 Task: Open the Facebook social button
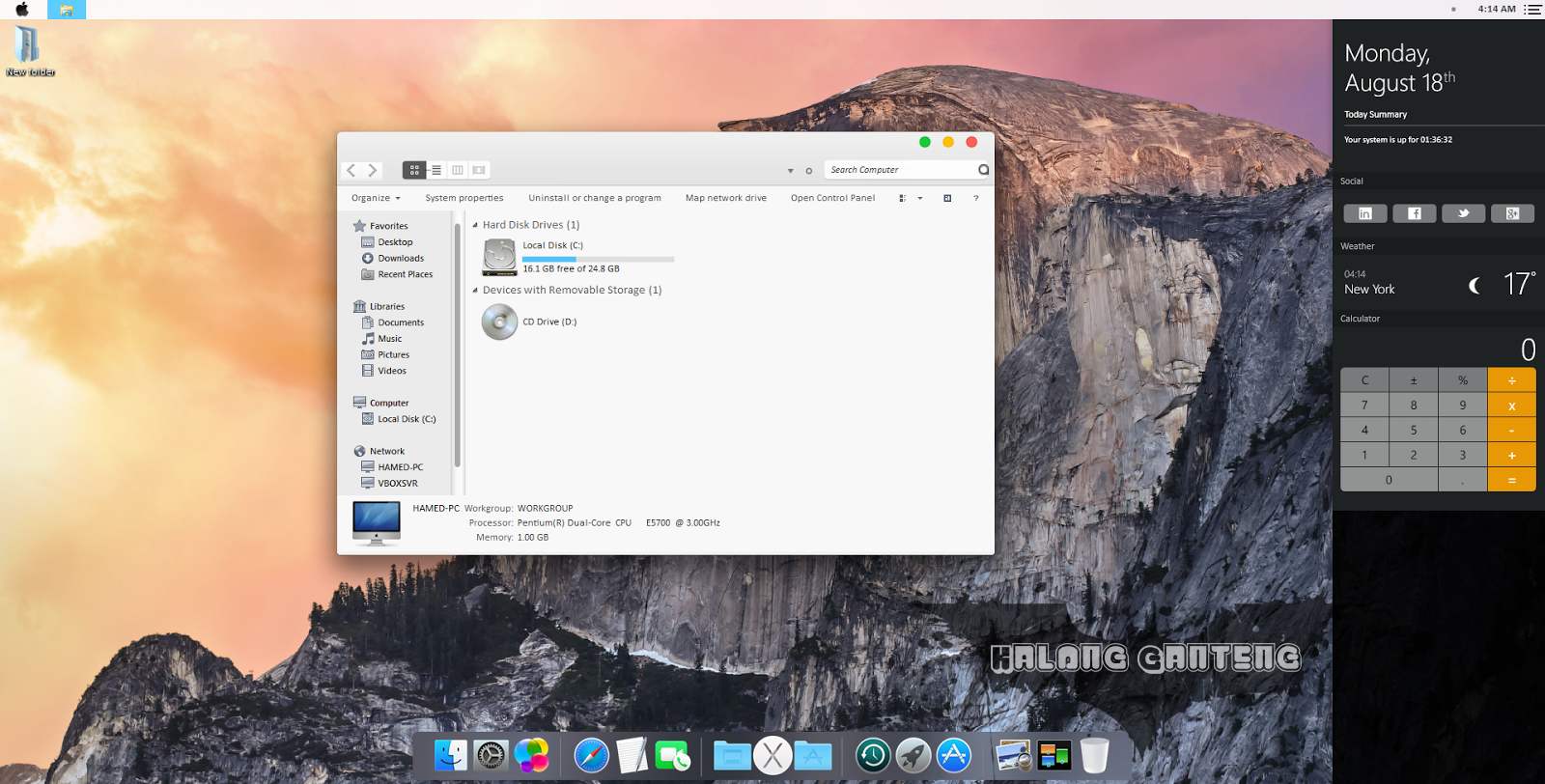click(x=1415, y=213)
